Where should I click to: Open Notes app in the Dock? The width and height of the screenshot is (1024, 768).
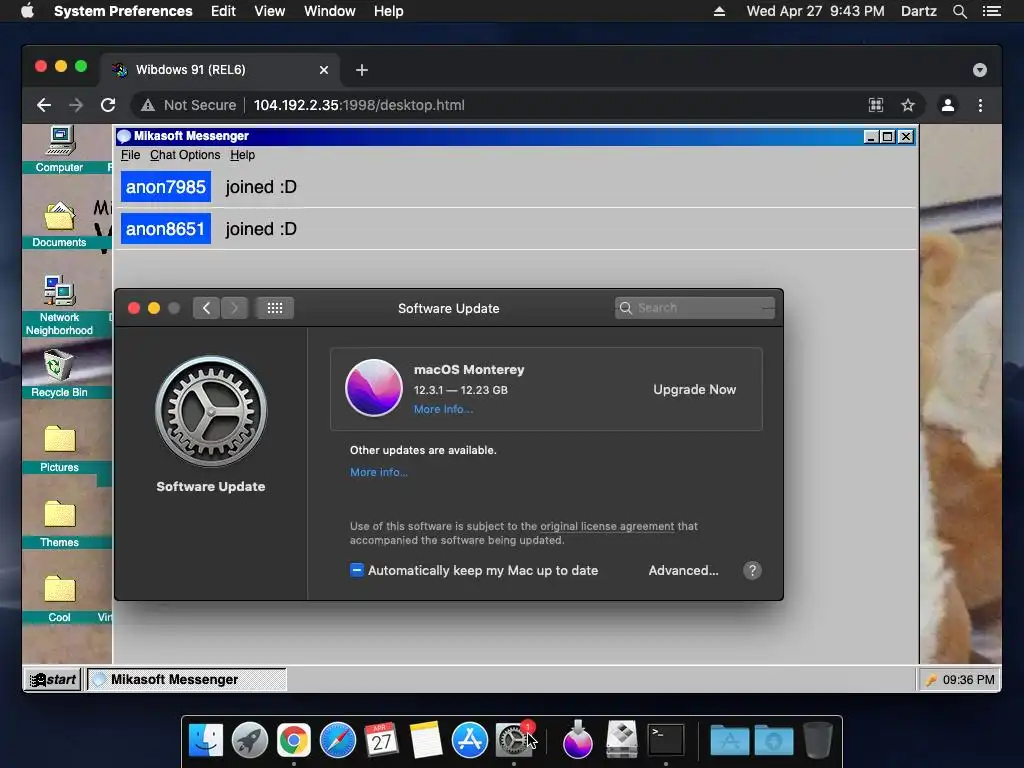(x=426, y=741)
